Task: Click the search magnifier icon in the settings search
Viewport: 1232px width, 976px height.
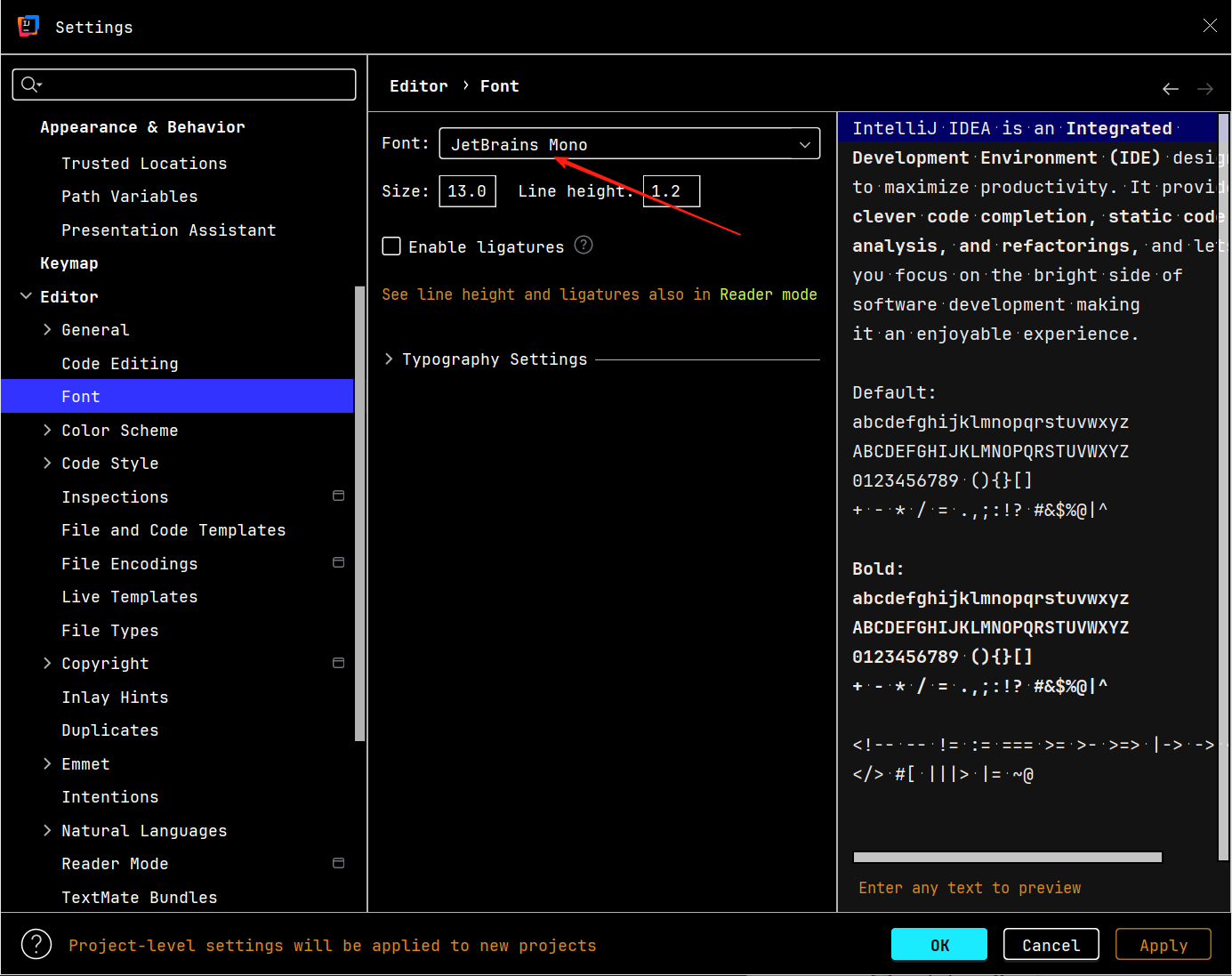Action: pyautogui.click(x=30, y=85)
